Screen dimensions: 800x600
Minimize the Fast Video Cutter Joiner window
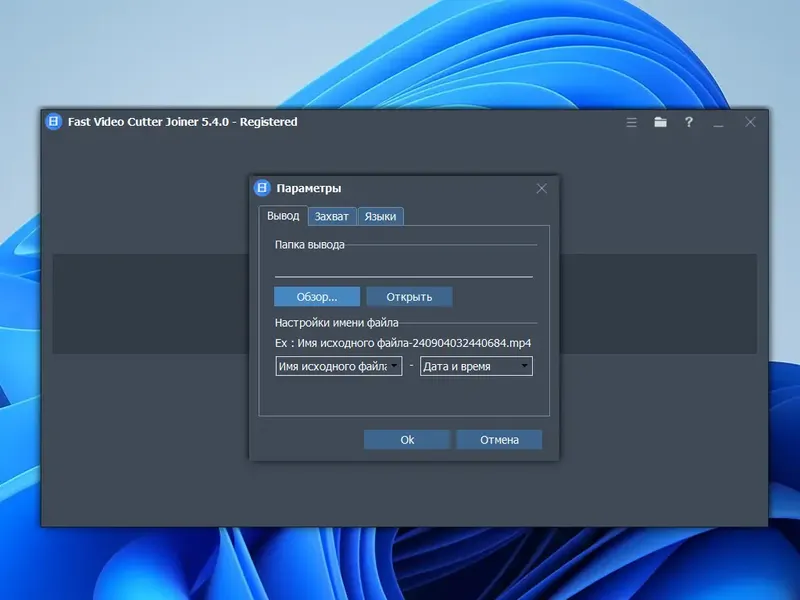coord(717,122)
